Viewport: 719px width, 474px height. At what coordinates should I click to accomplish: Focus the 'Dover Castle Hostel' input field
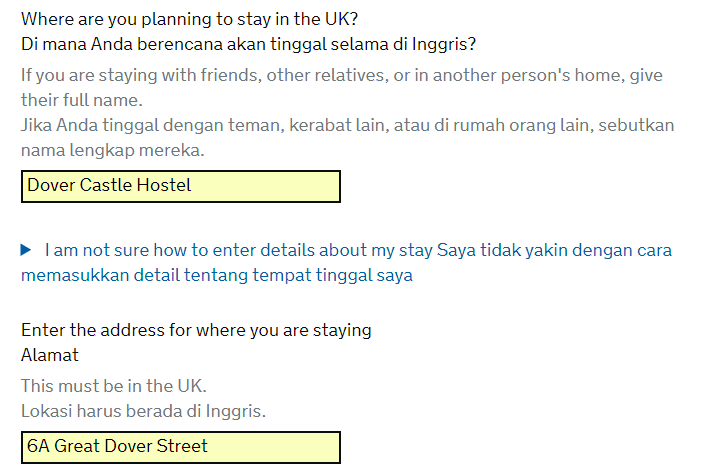(x=180, y=186)
